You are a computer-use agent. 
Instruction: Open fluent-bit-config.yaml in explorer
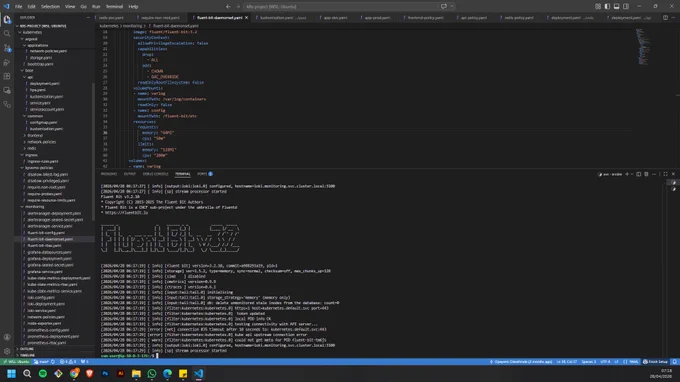pyautogui.click(x=46, y=233)
